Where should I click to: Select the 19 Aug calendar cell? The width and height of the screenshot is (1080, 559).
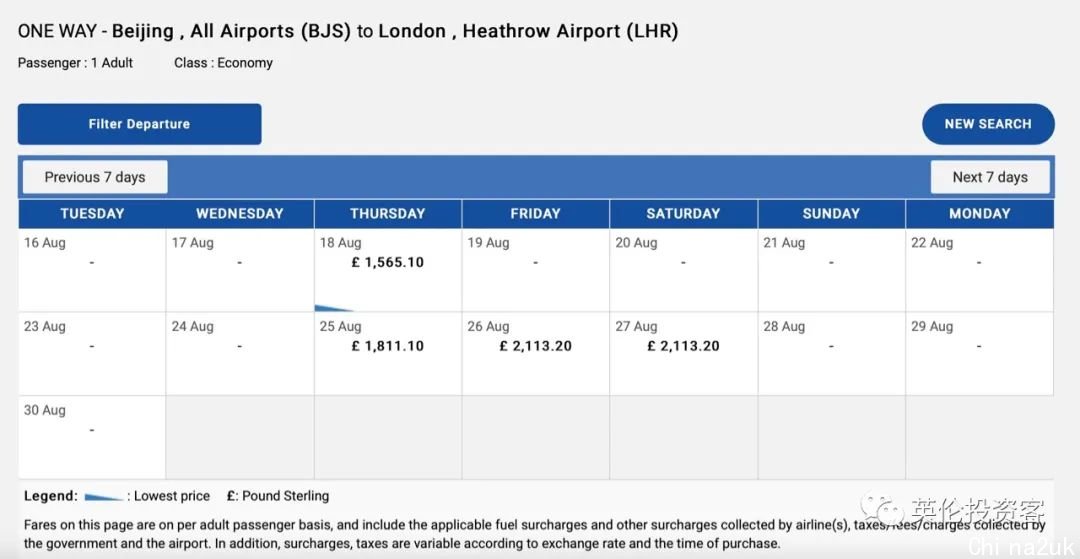coord(536,270)
